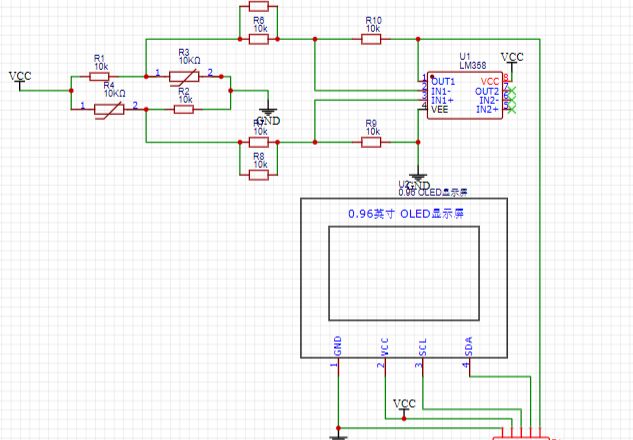Screen dimensions: 633x440
Task: Click the OUT1 pin label on LM358
Action: tap(443, 82)
